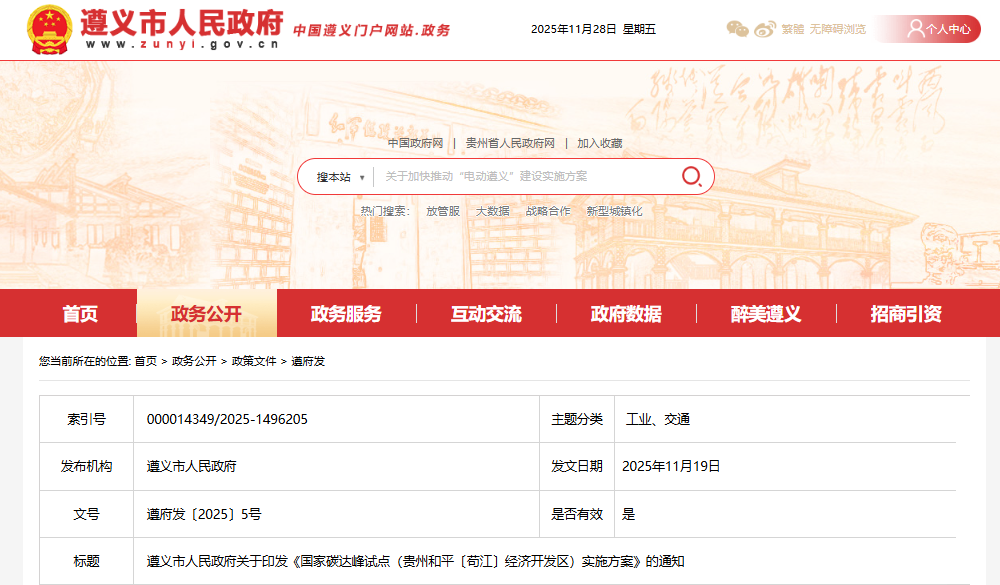Click the Weibo icon in header
This screenshot has height=585, width=1000.
point(765,29)
